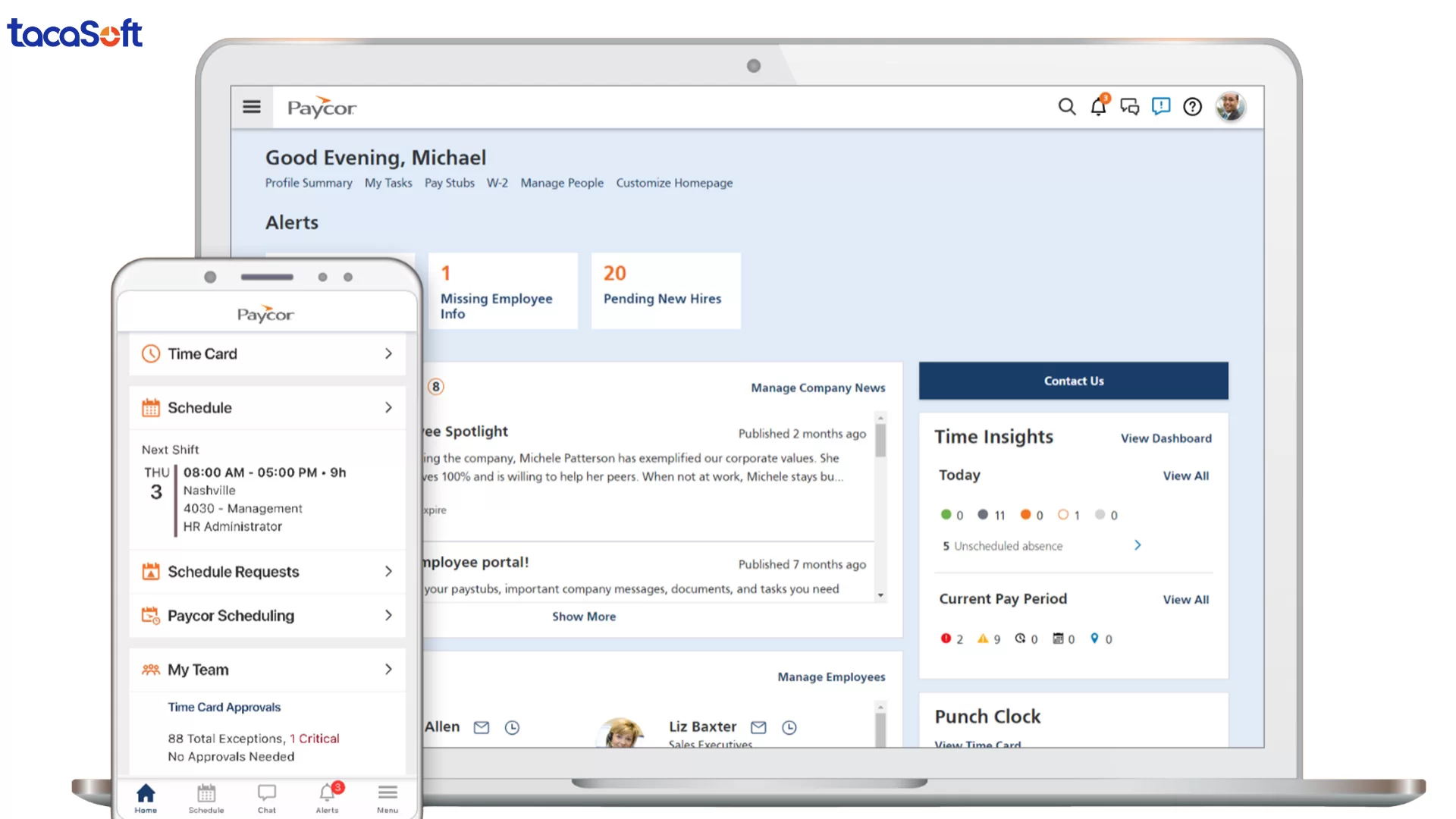Open the Pay Stubs menu link

(x=449, y=183)
